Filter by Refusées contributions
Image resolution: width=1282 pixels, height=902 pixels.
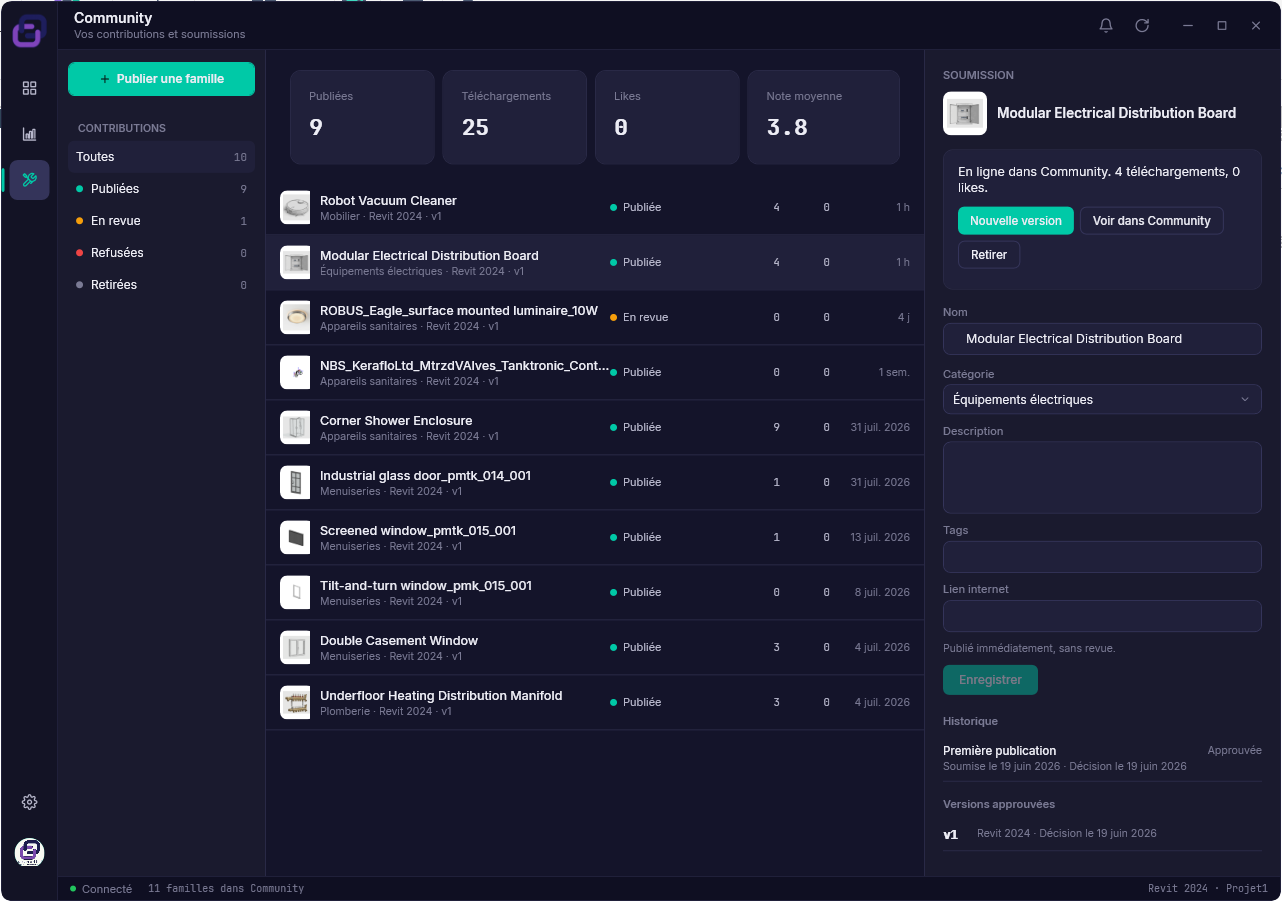pos(161,253)
